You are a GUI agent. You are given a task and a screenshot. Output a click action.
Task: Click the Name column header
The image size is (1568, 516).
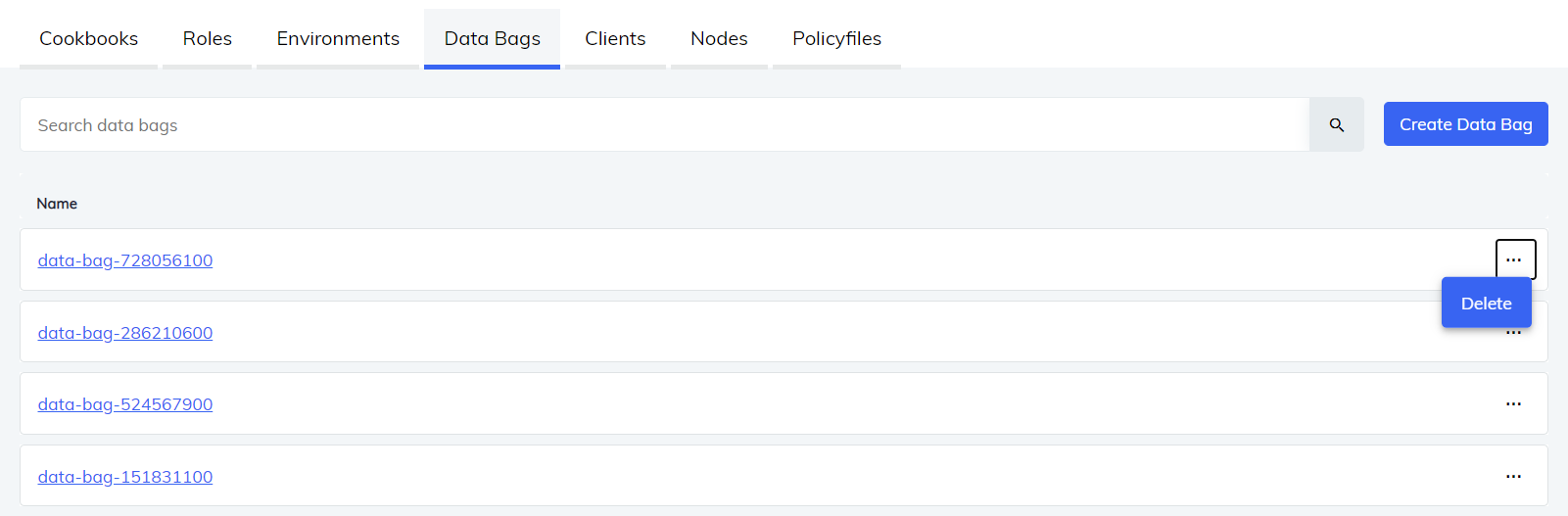click(x=57, y=204)
